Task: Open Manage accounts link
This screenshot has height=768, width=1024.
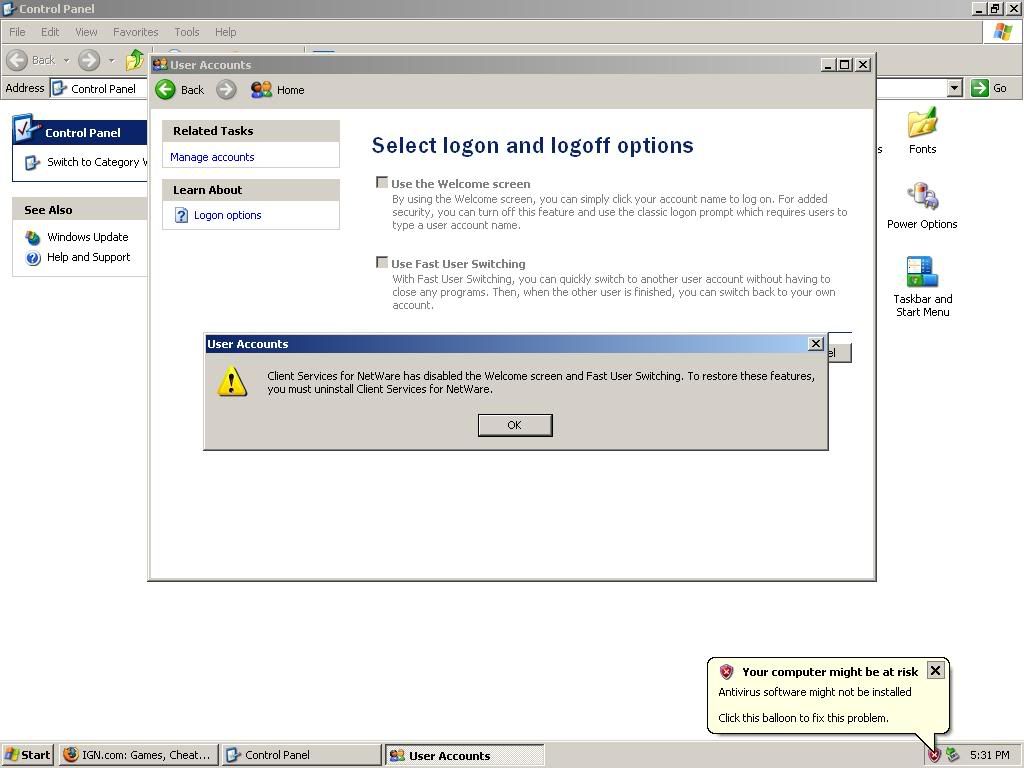Action: 212,157
